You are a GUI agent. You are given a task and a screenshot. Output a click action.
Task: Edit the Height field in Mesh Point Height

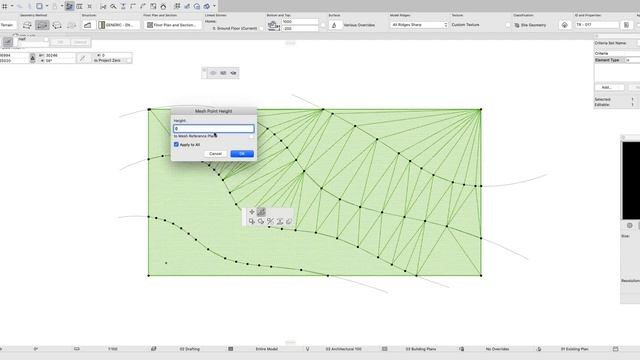214,129
